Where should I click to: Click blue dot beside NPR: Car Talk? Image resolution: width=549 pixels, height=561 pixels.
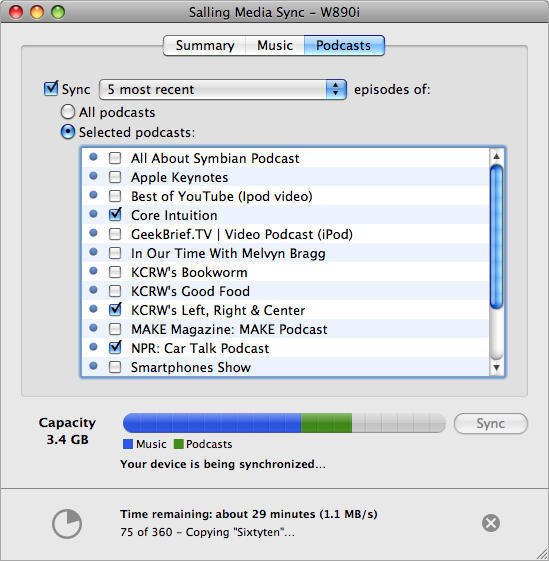coord(93,347)
